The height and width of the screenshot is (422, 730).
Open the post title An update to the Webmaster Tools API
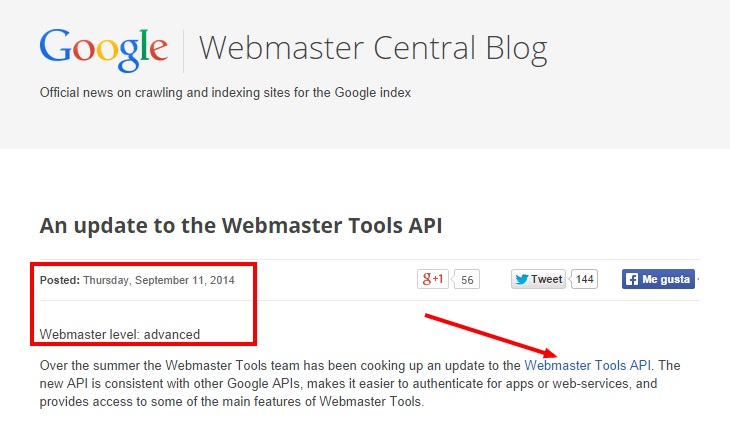click(x=241, y=225)
